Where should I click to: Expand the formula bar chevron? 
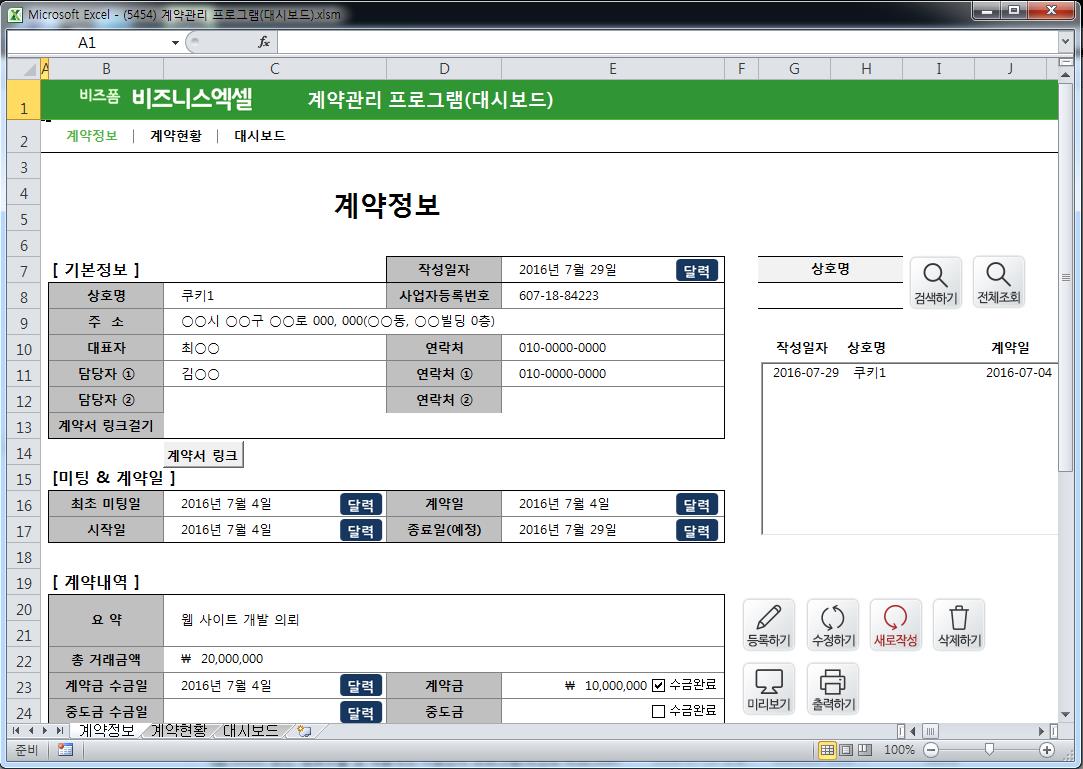(1066, 42)
